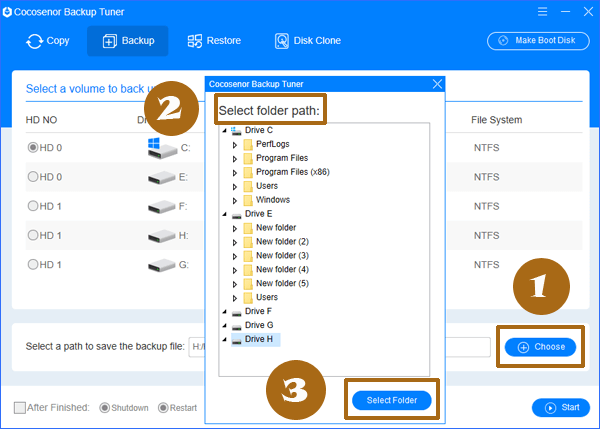Expand the C: Users folder node under Windows

coord(235,187)
